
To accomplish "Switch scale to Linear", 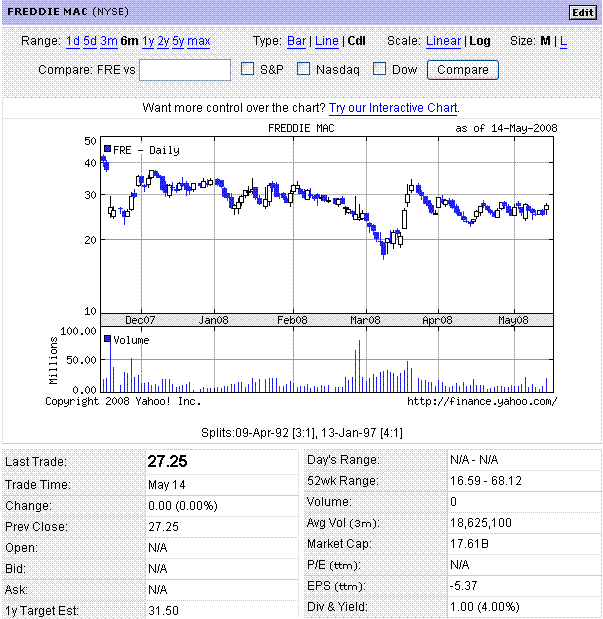I will [443, 41].
